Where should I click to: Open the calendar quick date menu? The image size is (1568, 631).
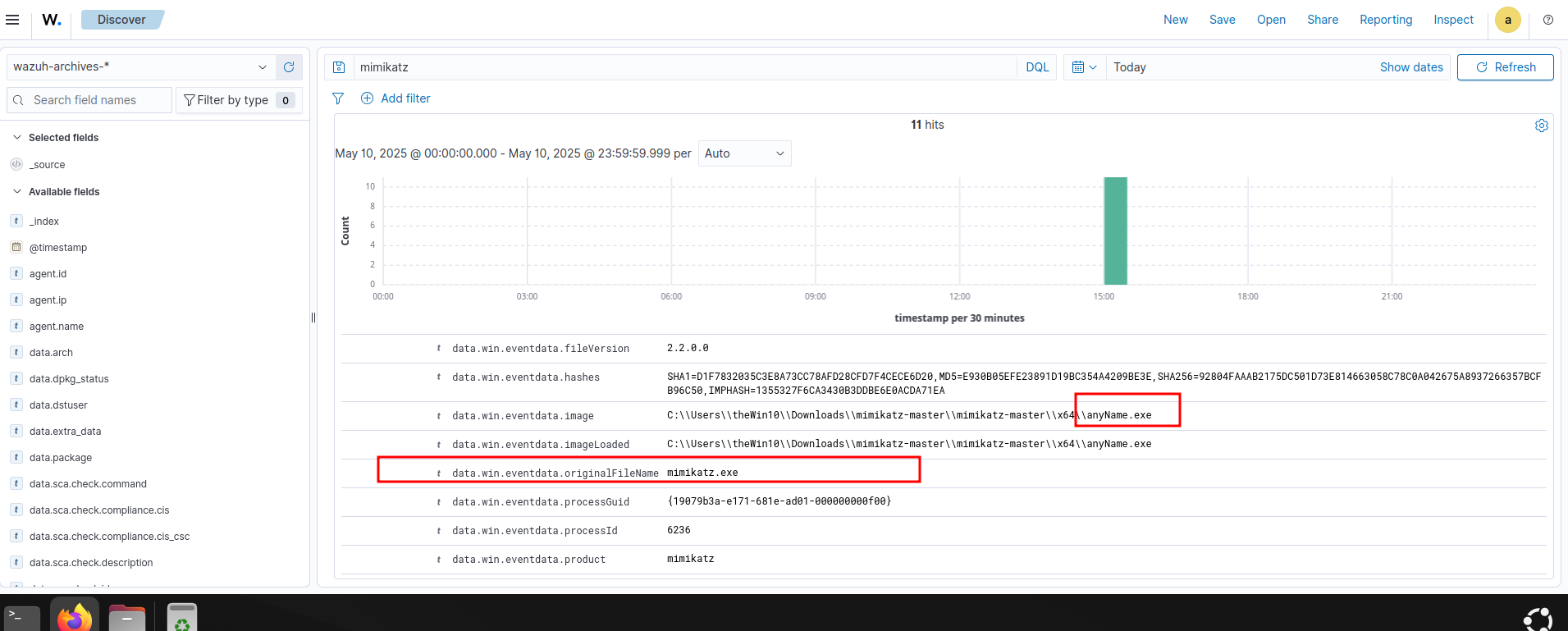1084,67
